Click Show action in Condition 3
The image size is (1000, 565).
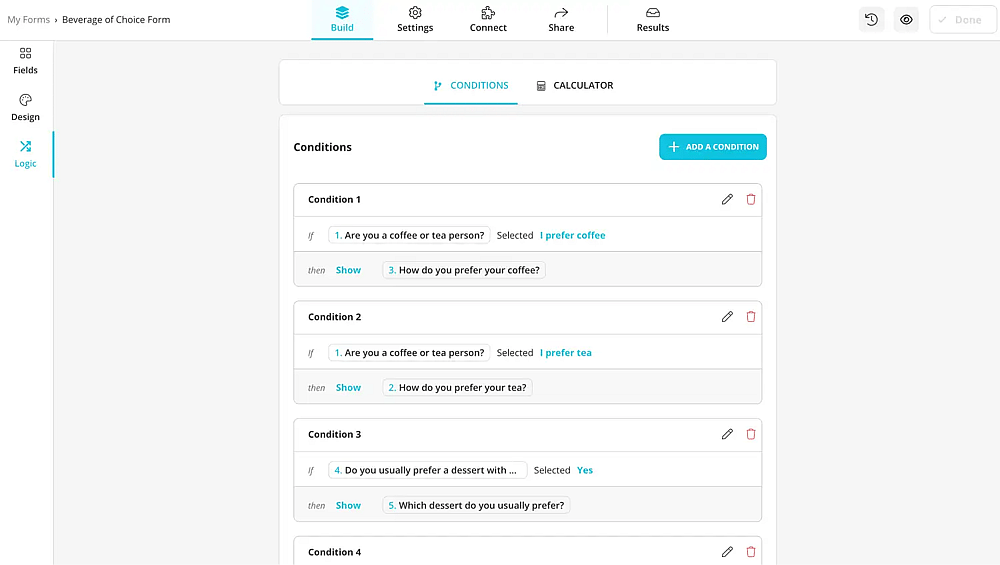click(348, 505)
